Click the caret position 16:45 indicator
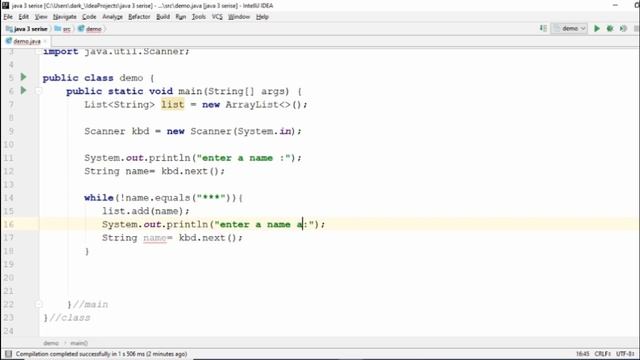The image size is (640, 360). click(582, 354)
